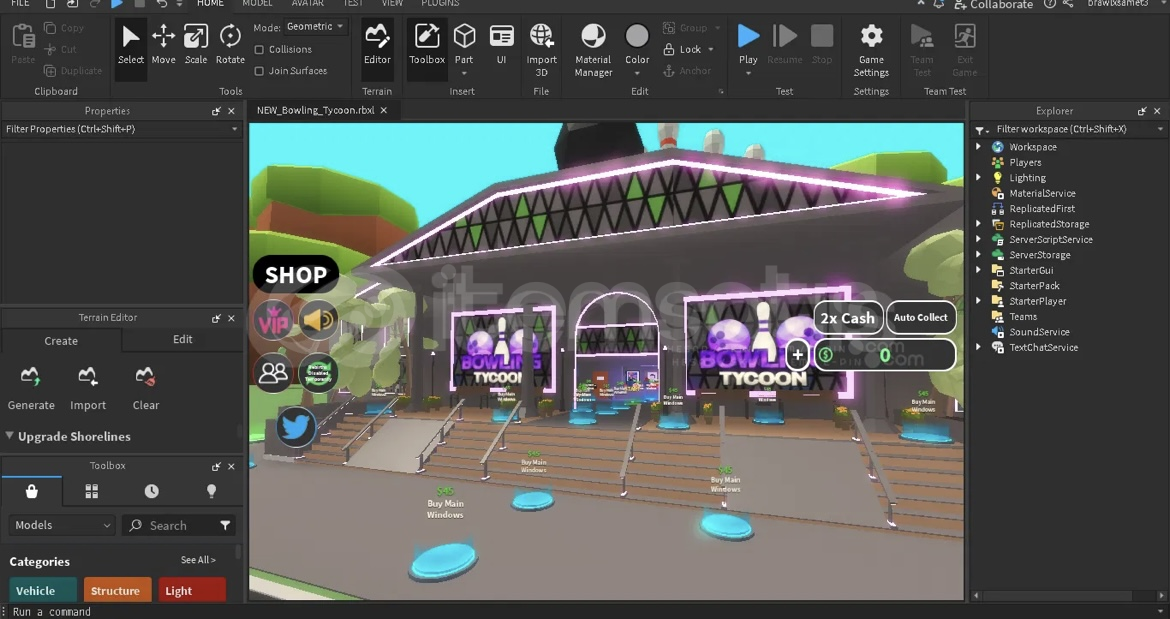Select SoundService in Explorer
Viewport: 1170px width, 619px height.
point(1039,332)
